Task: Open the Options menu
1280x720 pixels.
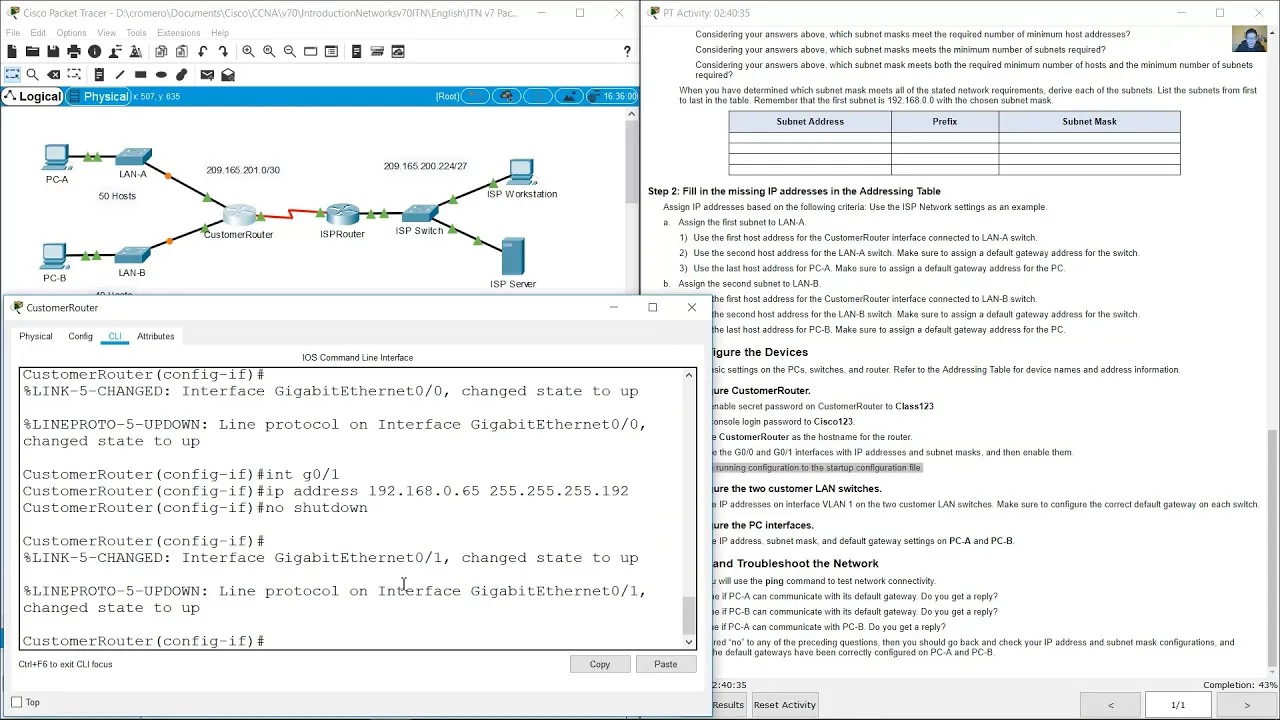Action: click(x=71, y=33)
